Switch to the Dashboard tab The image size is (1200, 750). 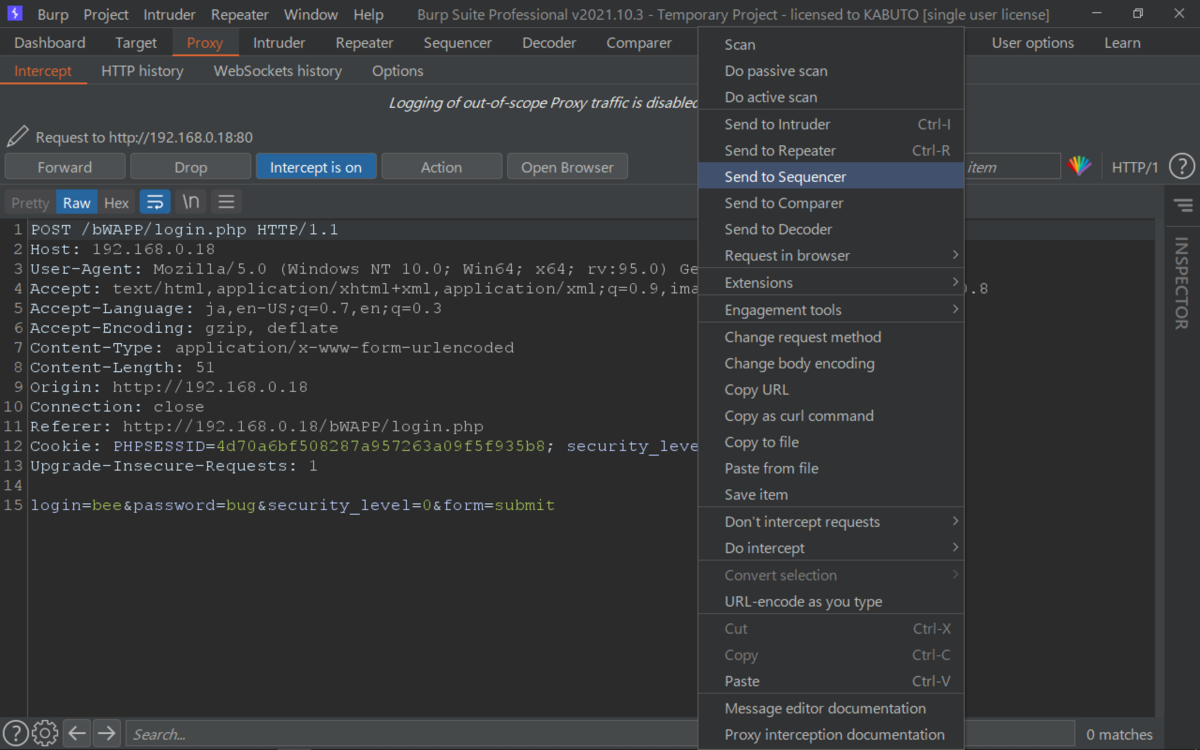(x=50, y=43)
